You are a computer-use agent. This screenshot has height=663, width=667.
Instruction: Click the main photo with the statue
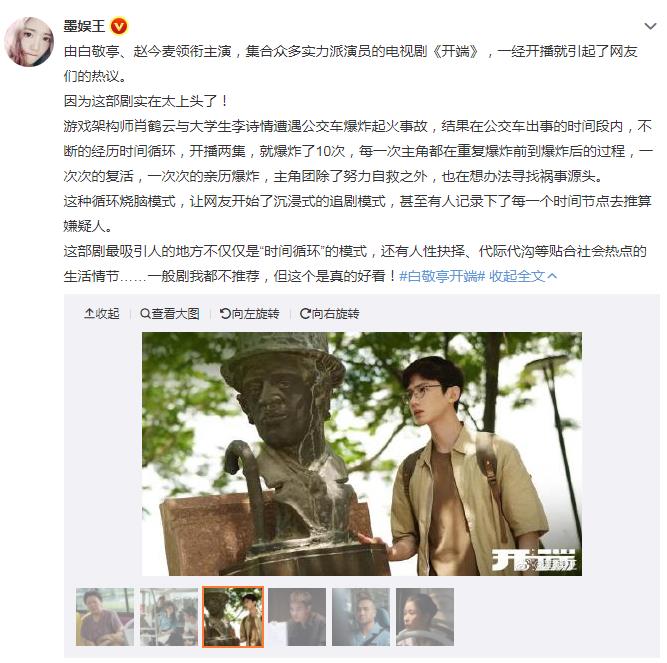(362, 454)
